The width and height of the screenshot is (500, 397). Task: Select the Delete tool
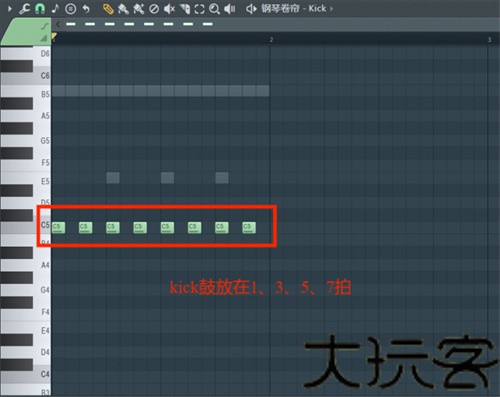pos(154,9)
